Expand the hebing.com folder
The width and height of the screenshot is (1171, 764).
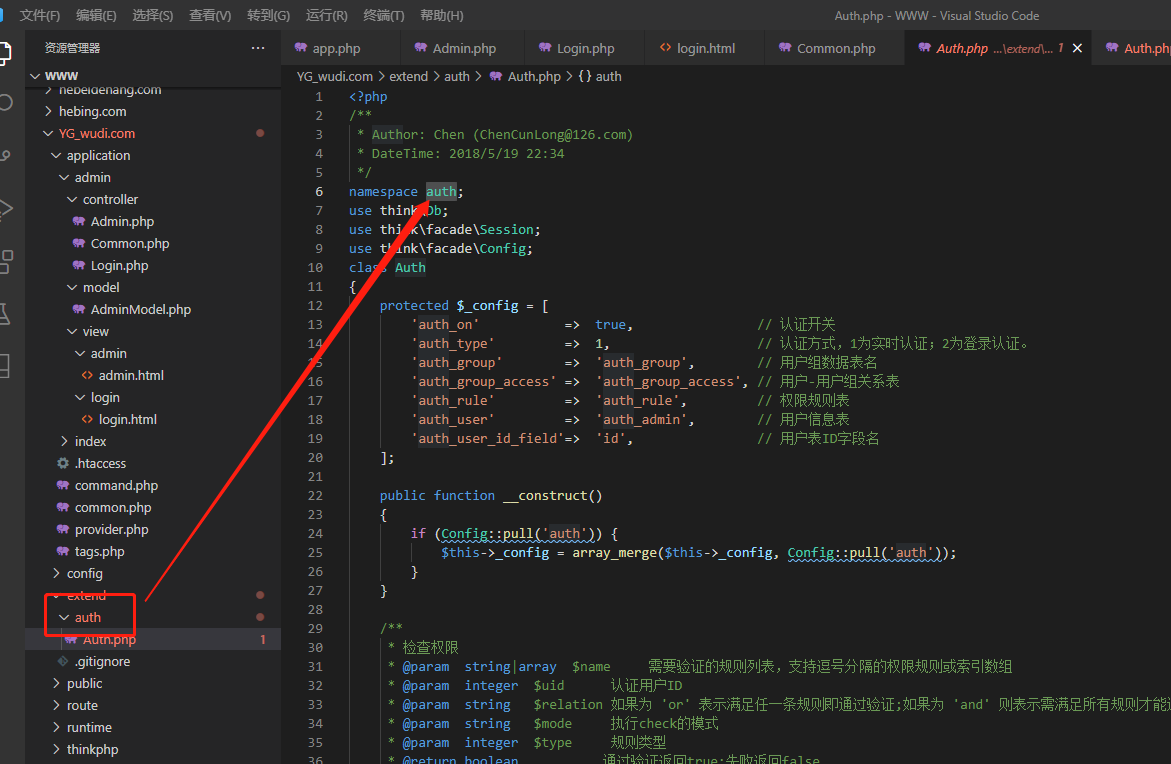coord(49,111)
